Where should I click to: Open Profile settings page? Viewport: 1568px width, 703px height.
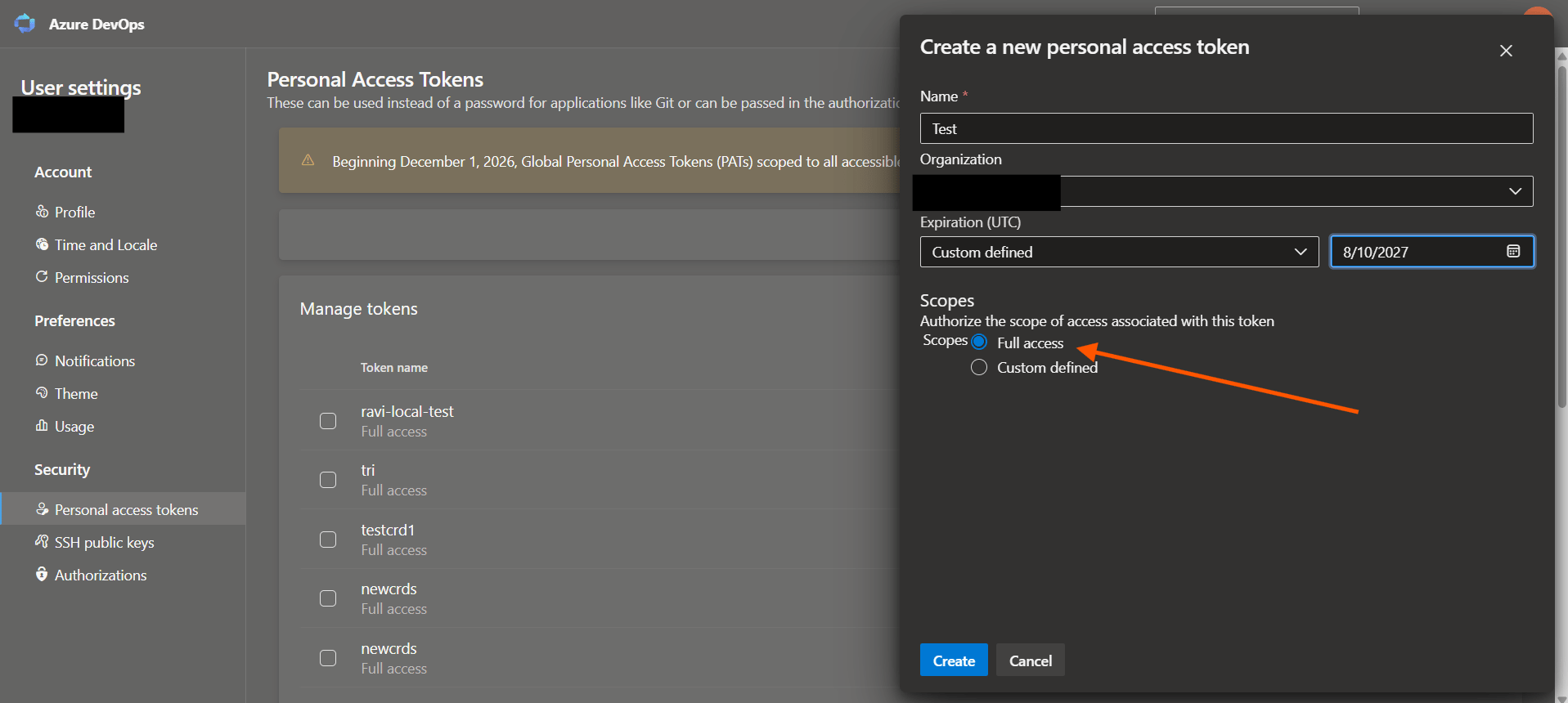pyautogui.click(x=74, y=213)
